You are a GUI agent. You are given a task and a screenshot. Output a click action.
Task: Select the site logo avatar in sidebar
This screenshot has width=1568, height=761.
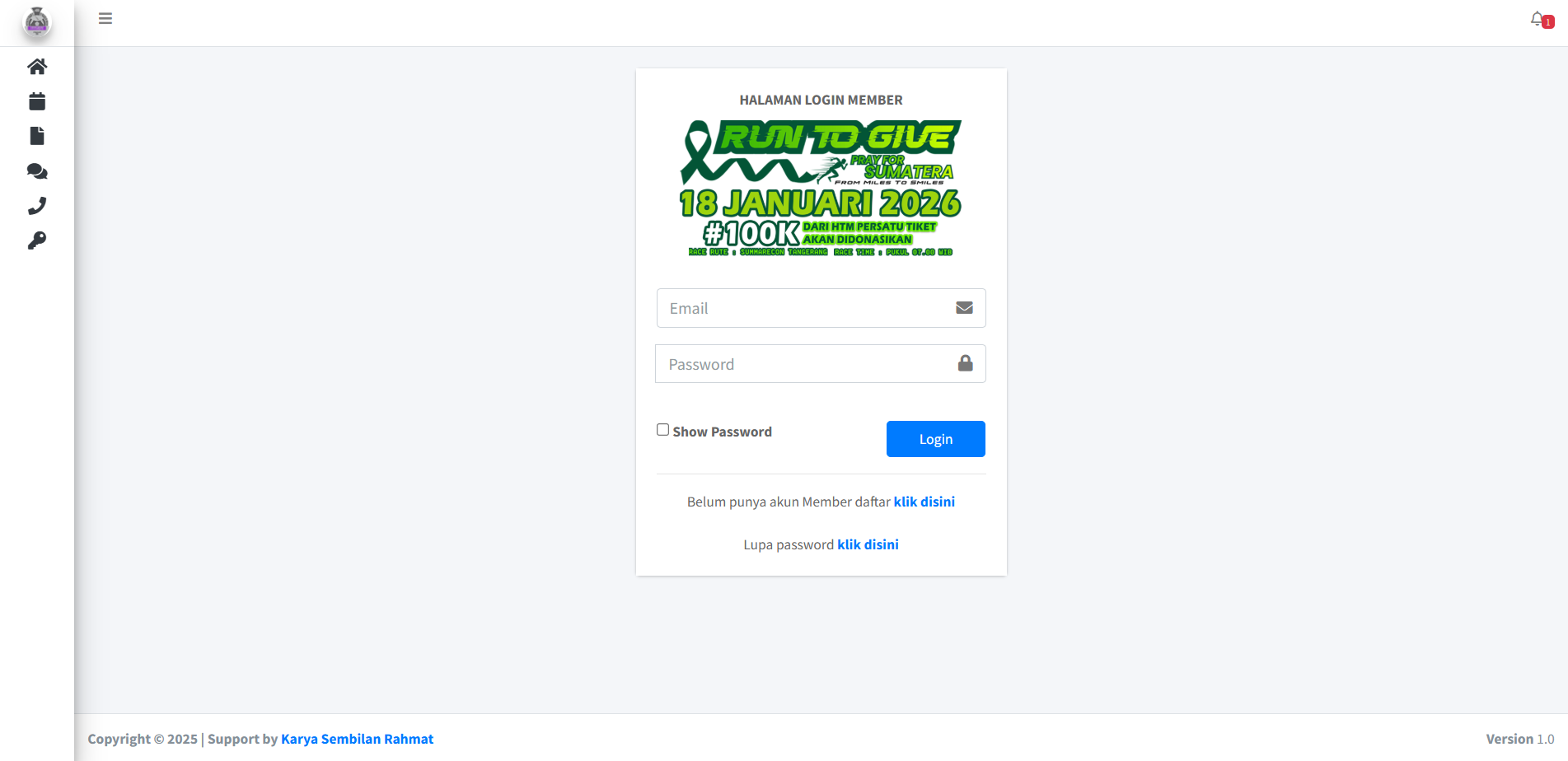[x=37, y=22]
